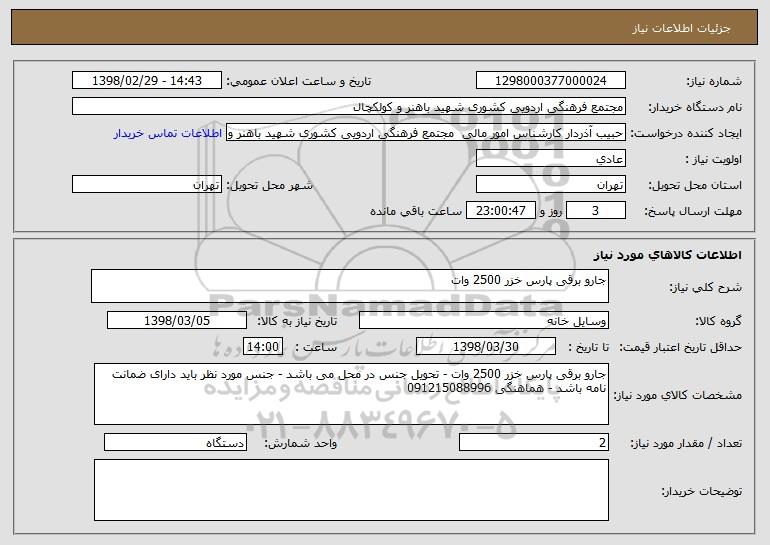Click the label تاریخ و ساعت اعلان عمومی

(299, 82)
